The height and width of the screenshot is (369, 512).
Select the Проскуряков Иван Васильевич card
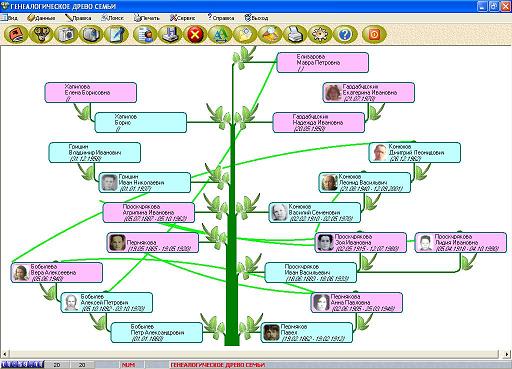coord(311,272)
